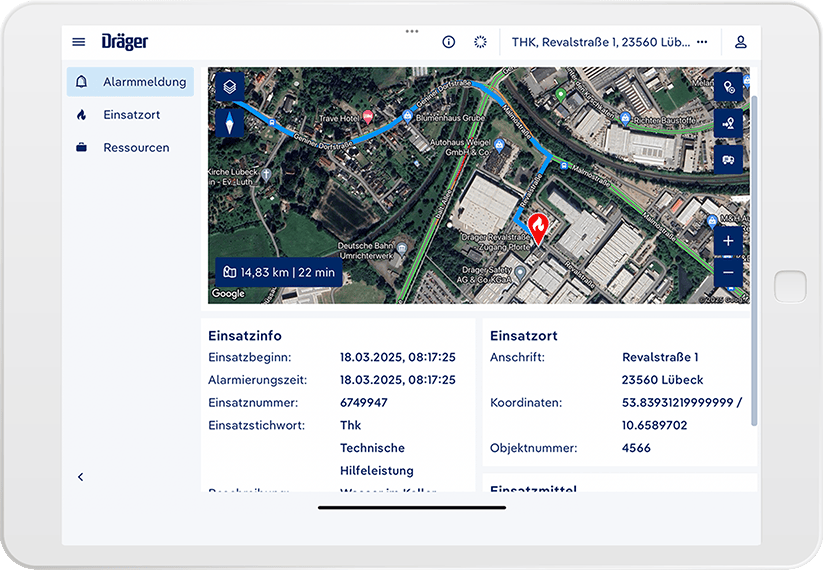Expand the three-dot menu beside address
The height and width of the screenshot is (570, 823).
[702, 42]
